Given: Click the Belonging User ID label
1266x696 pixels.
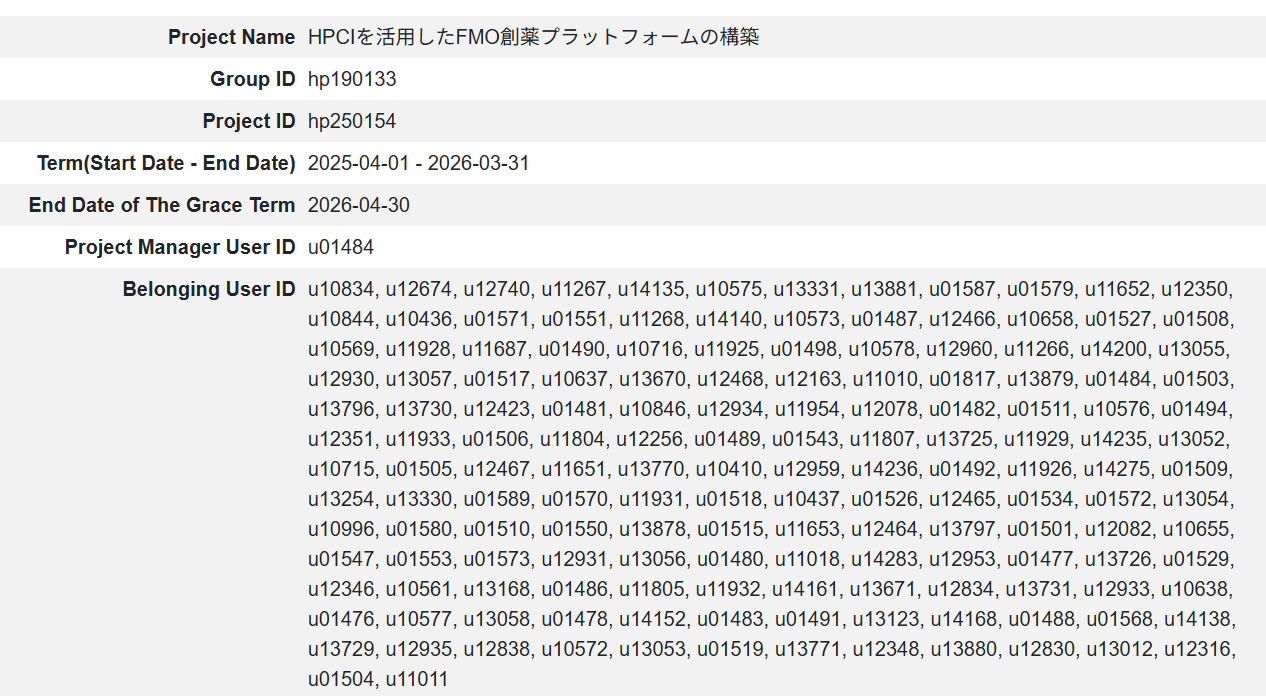Looking at the screenshot, I should pos(209,289).
